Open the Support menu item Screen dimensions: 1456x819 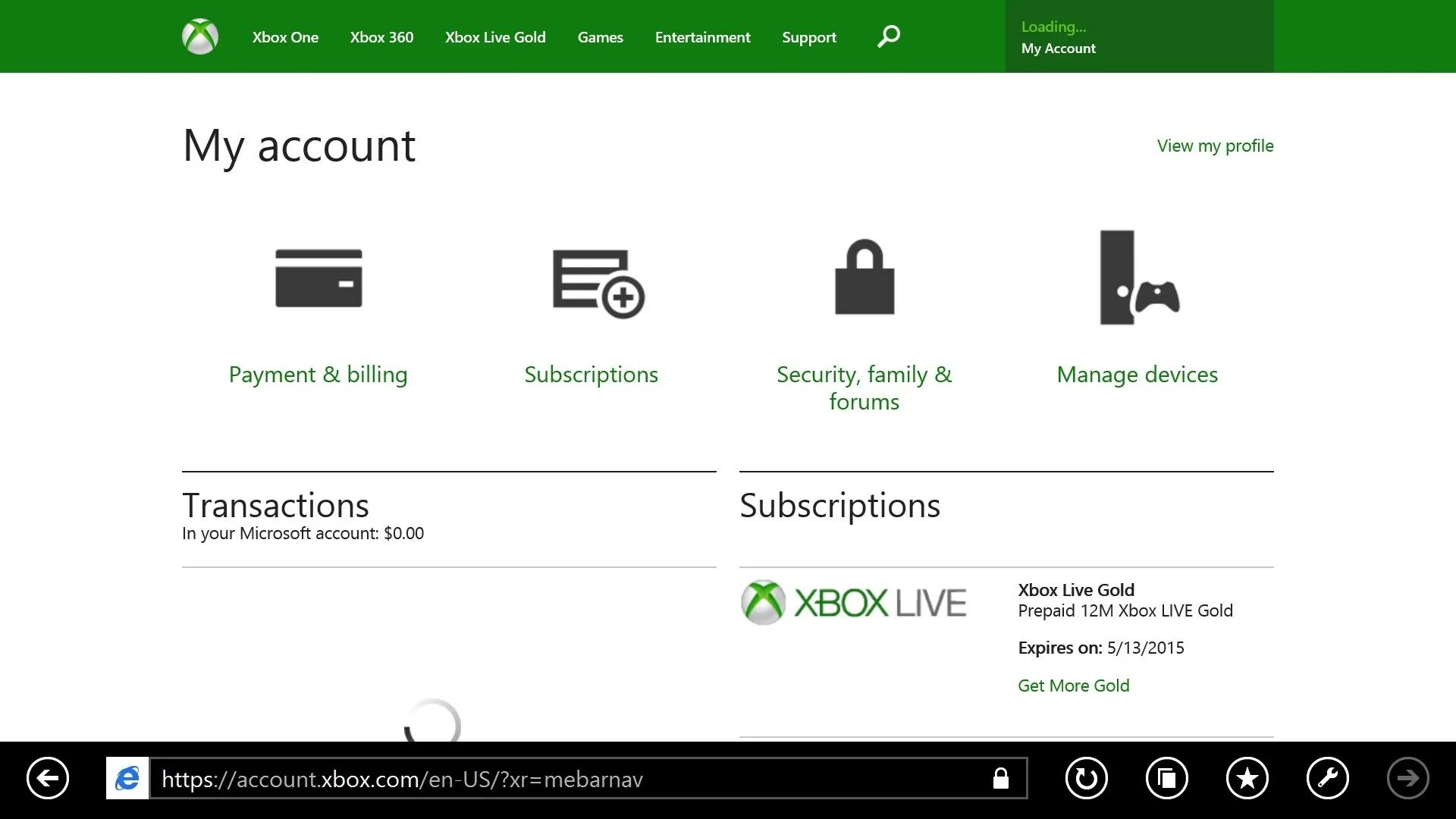pos(808,37)
